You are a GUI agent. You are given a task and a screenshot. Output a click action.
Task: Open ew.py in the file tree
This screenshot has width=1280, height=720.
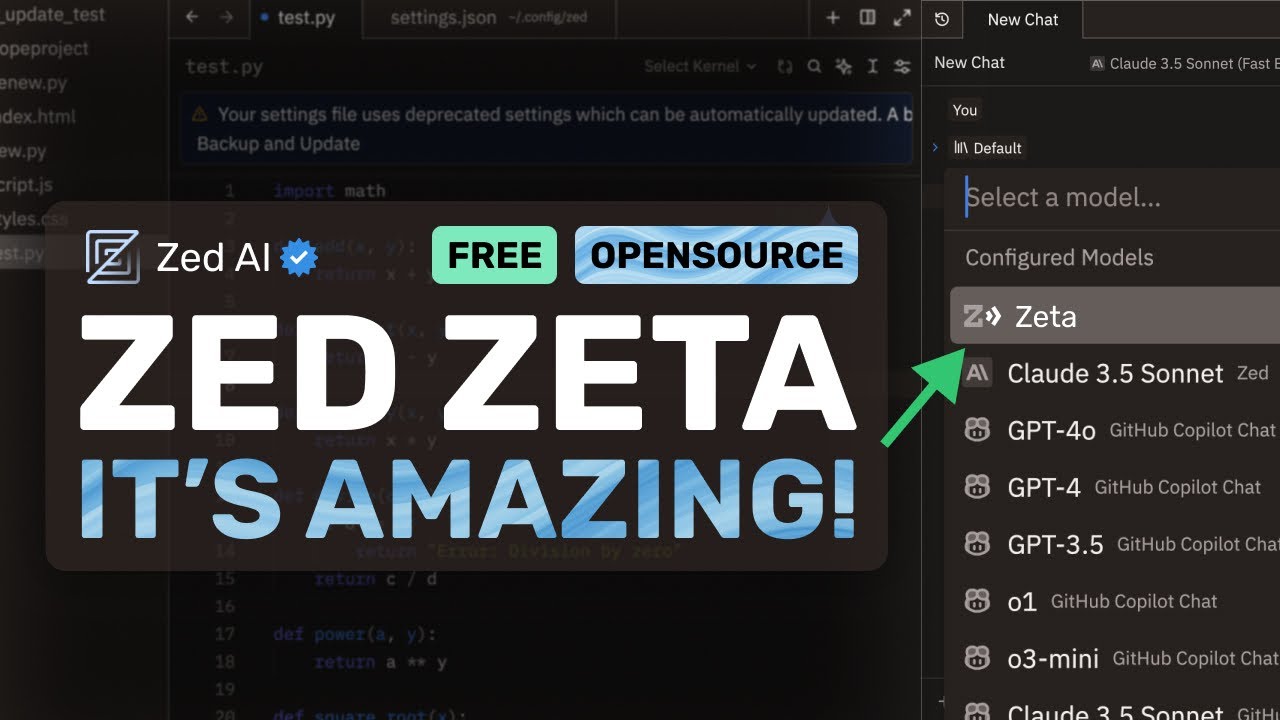click(23, 151)
